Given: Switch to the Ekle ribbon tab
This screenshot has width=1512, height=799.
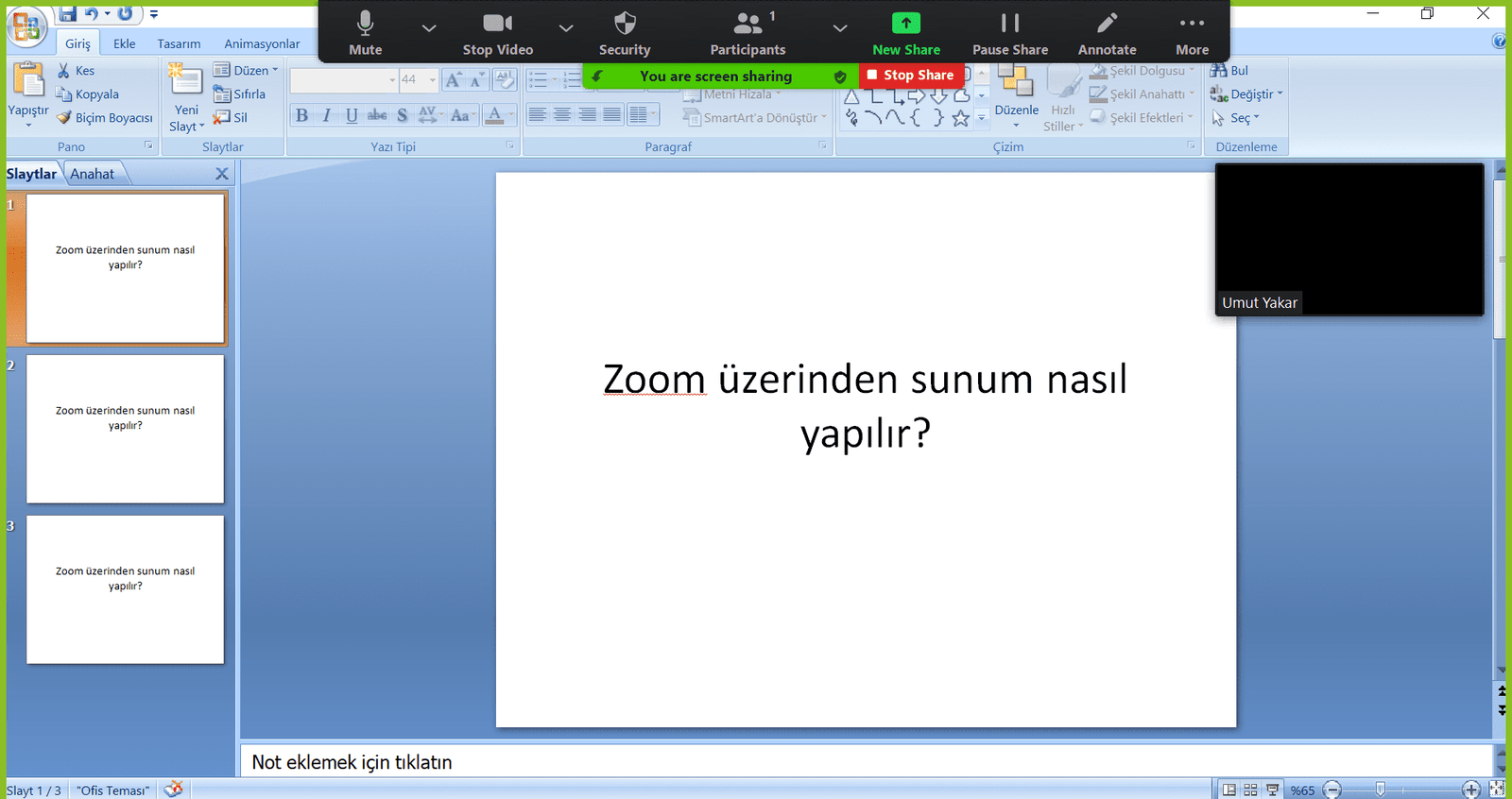Looking at the screenshot, I should pos(124,43).
